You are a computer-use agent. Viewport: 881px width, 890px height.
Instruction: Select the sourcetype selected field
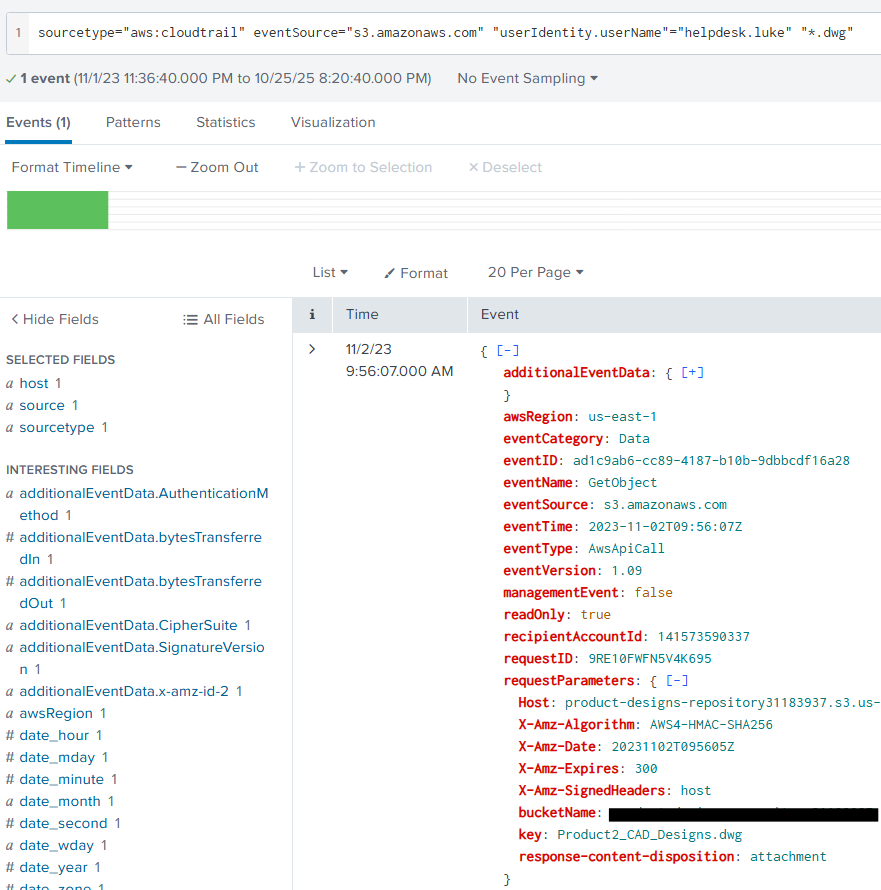(57, 427)
